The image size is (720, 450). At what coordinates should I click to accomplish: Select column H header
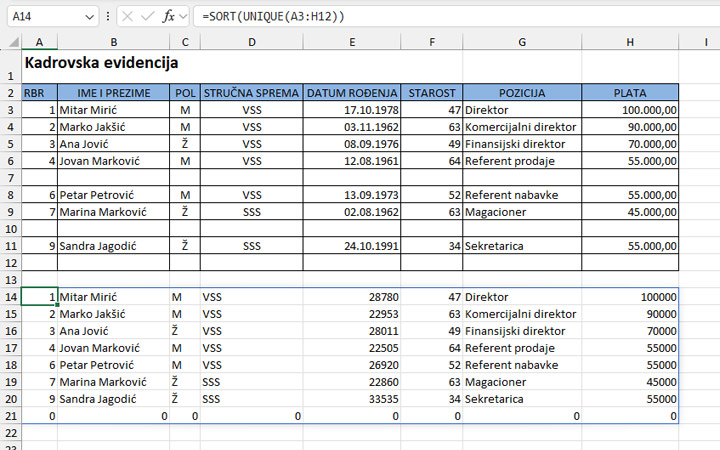629,41
